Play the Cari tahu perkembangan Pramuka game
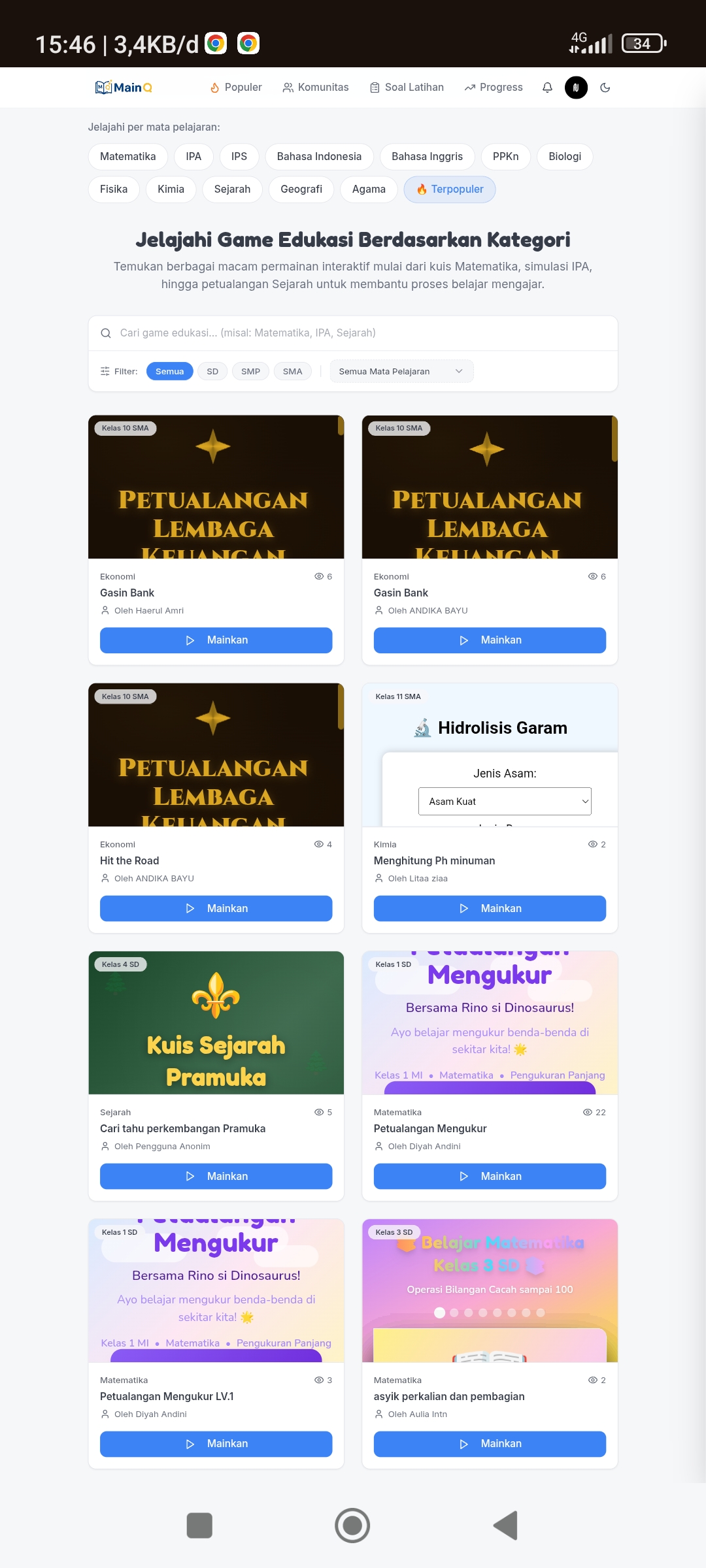Screen dimensions: 706x1568 tap(216, 1176)
